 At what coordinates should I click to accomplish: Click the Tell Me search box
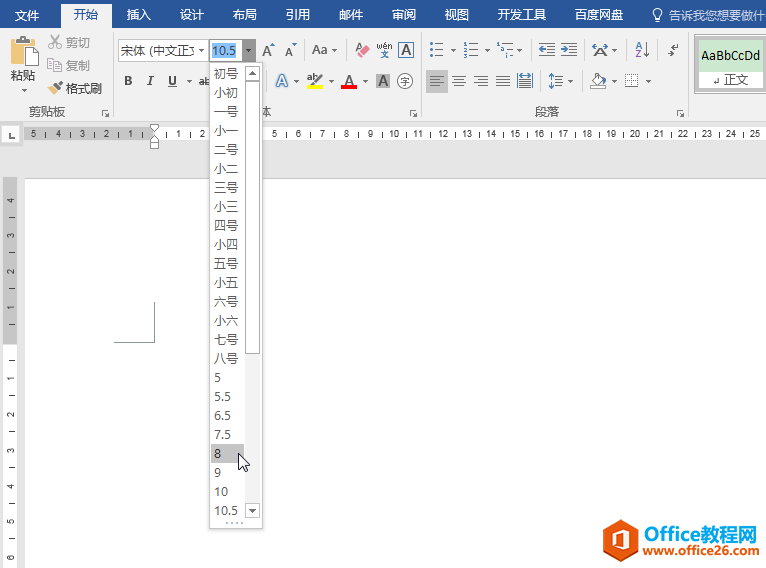(x=708, y=15)
